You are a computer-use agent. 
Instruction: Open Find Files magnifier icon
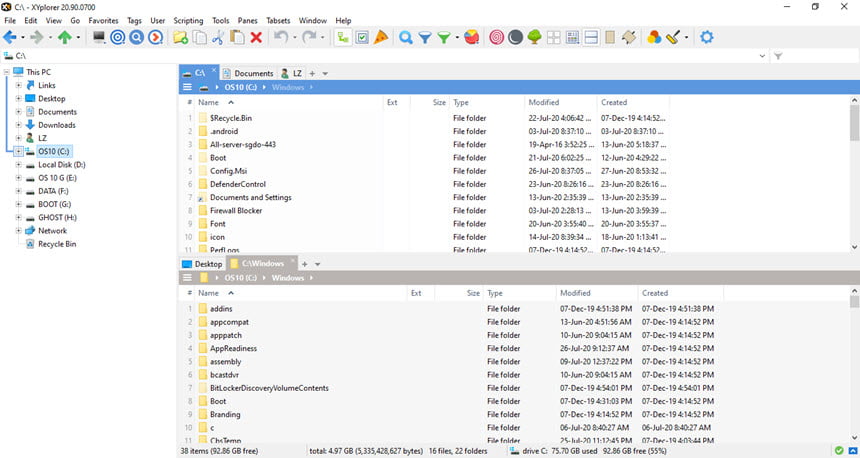406,37
